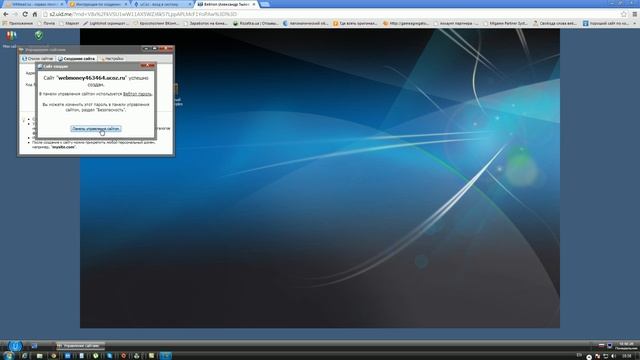Close the 'Сайт создан' dialog

[x=147, y=66]
